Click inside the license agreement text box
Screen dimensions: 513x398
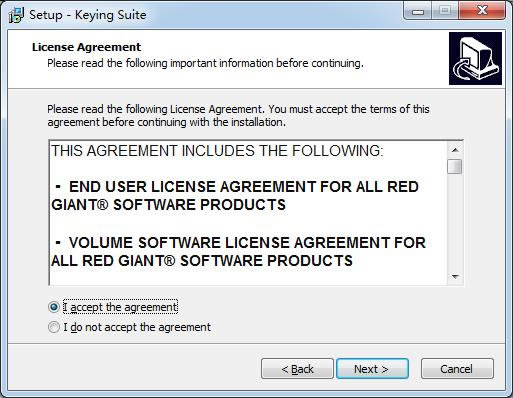pos(248,213)
